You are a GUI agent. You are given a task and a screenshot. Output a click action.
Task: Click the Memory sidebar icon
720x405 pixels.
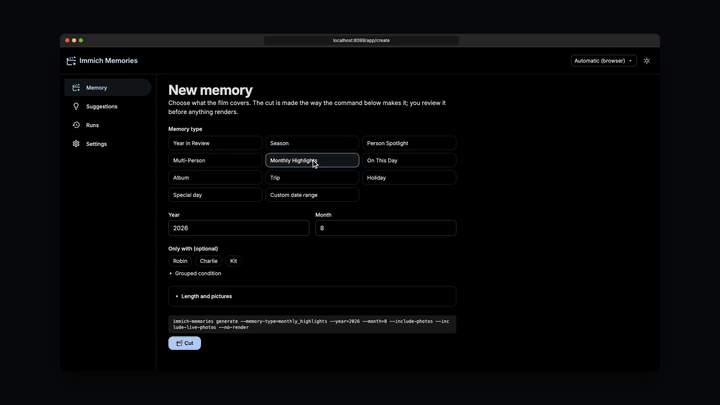pyautogui.click(x=76, y=87)
